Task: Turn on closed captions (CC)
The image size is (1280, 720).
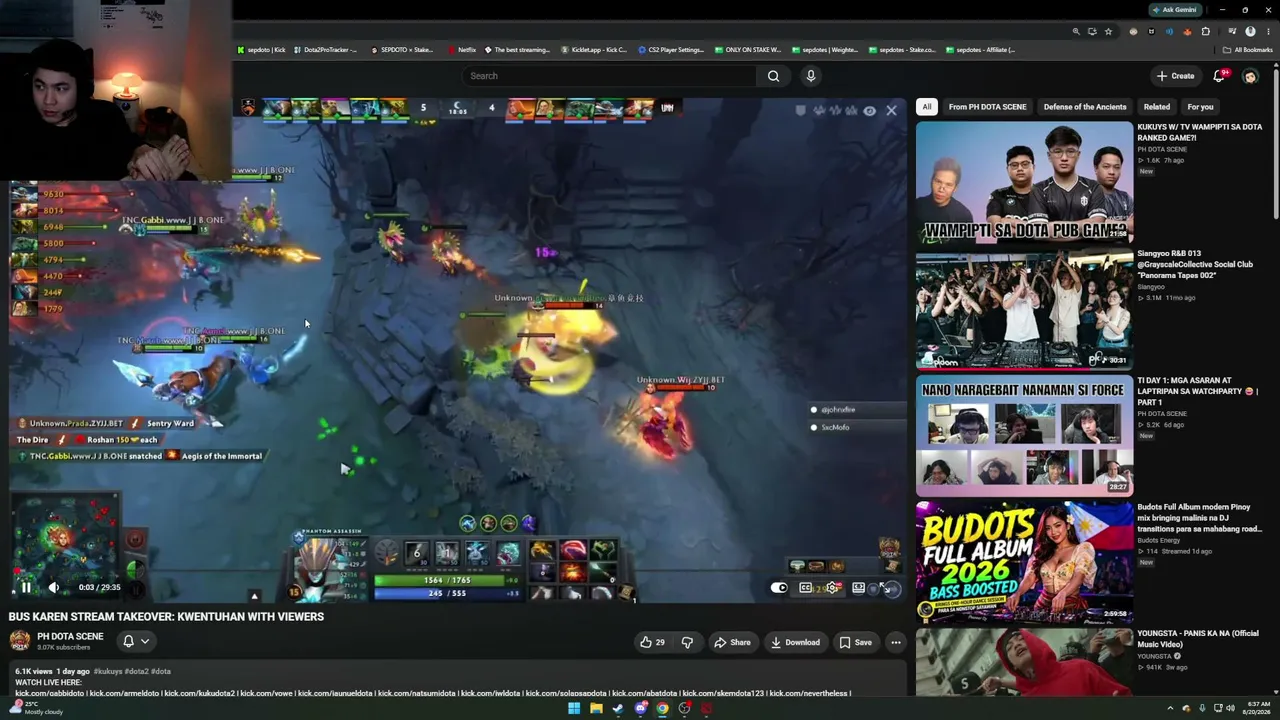Action: click(x=805, y=588)
